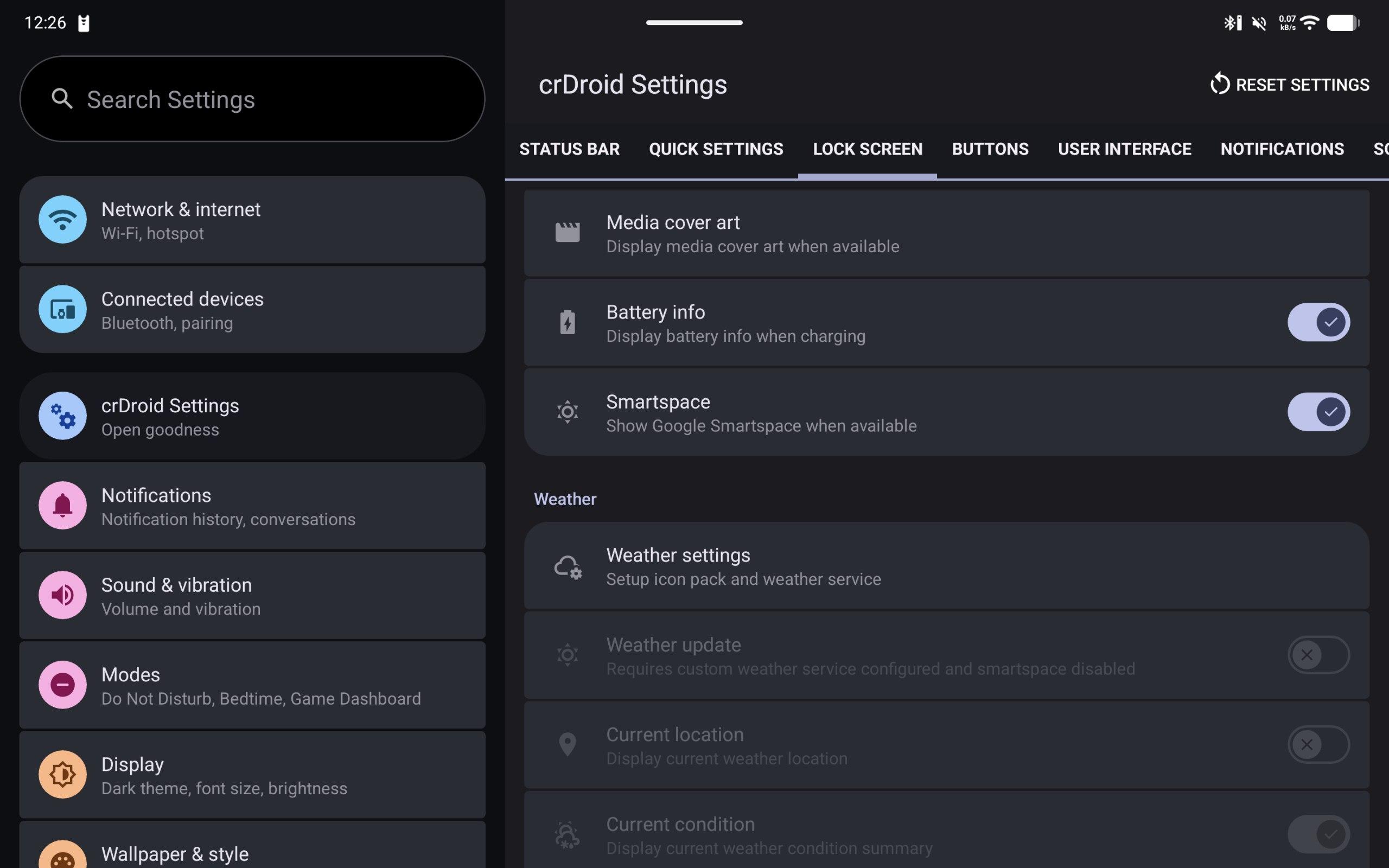The width and height of the screenshot is (1389, 868).
Task: Toggle the Current location switch
Action: pos(1318,744)
